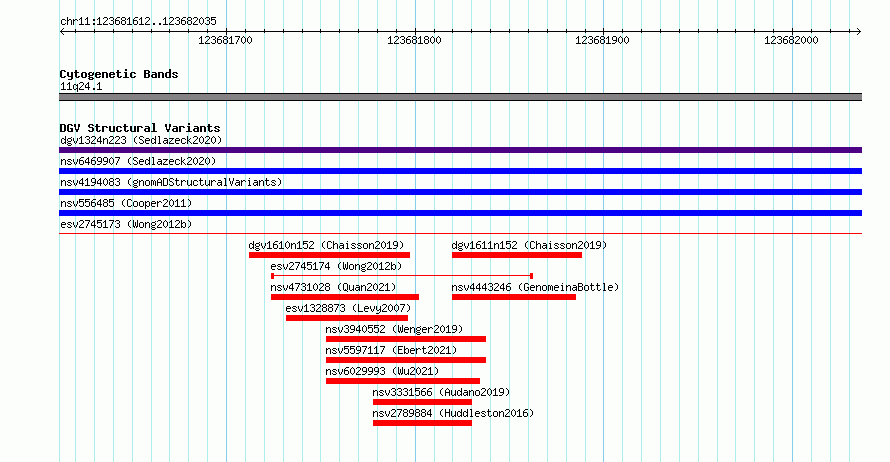890x462 pixels.
Task: Click the chr11:123681612..123682035 region label
Action: pos(138,21)
